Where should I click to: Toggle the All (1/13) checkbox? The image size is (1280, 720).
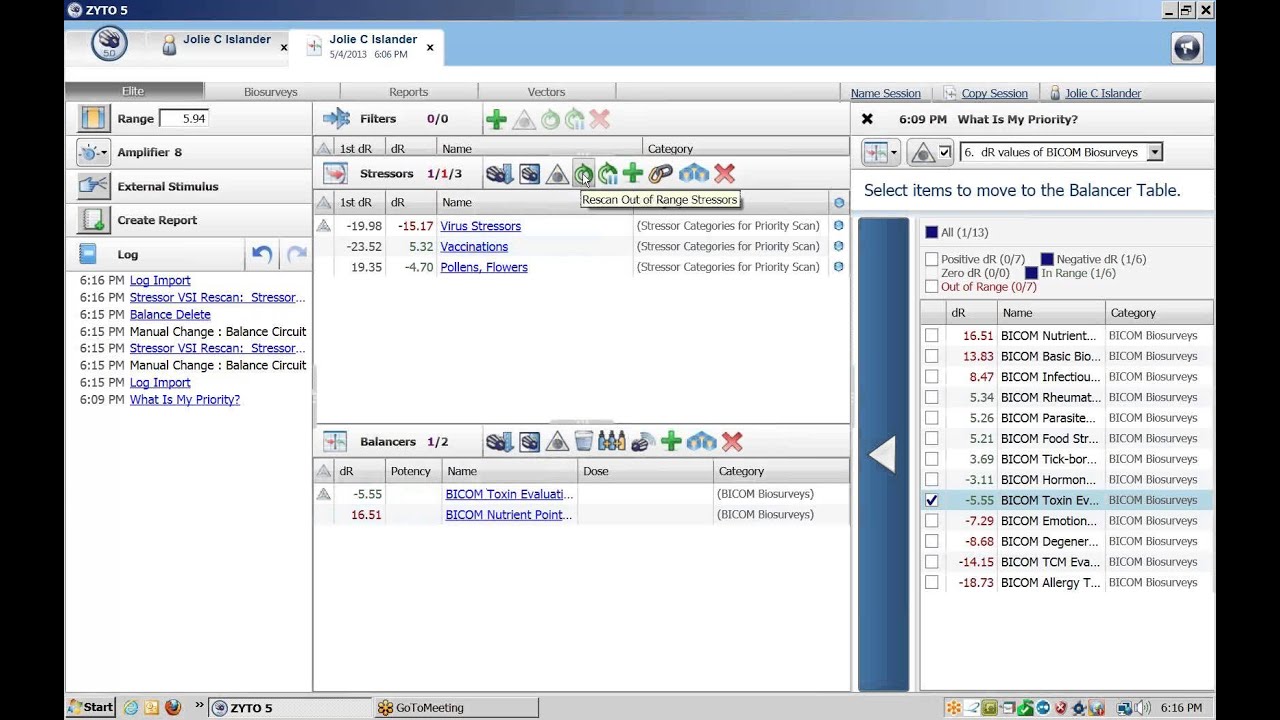point(932,232)
